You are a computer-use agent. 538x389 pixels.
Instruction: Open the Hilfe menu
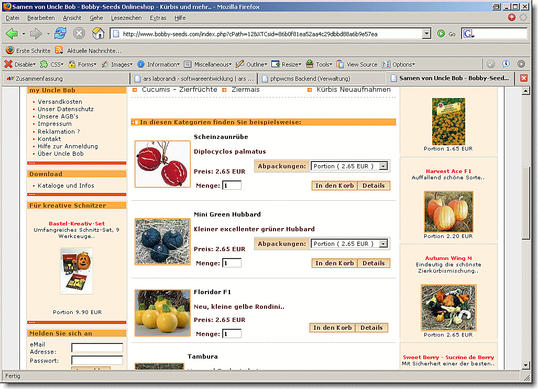coord(180,18)
